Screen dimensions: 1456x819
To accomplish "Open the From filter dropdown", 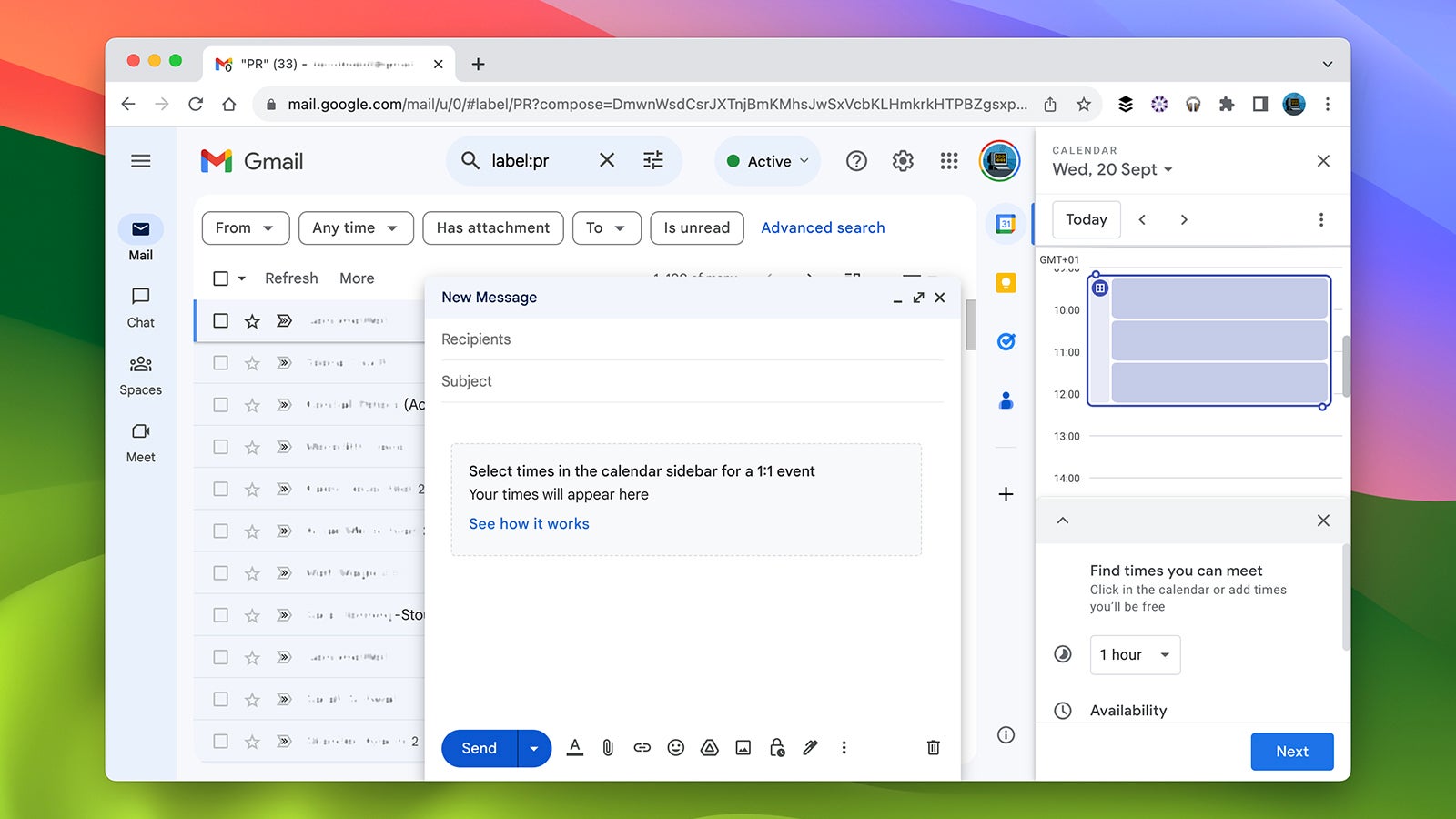I will pyautogui.click(x=244, y=227).
